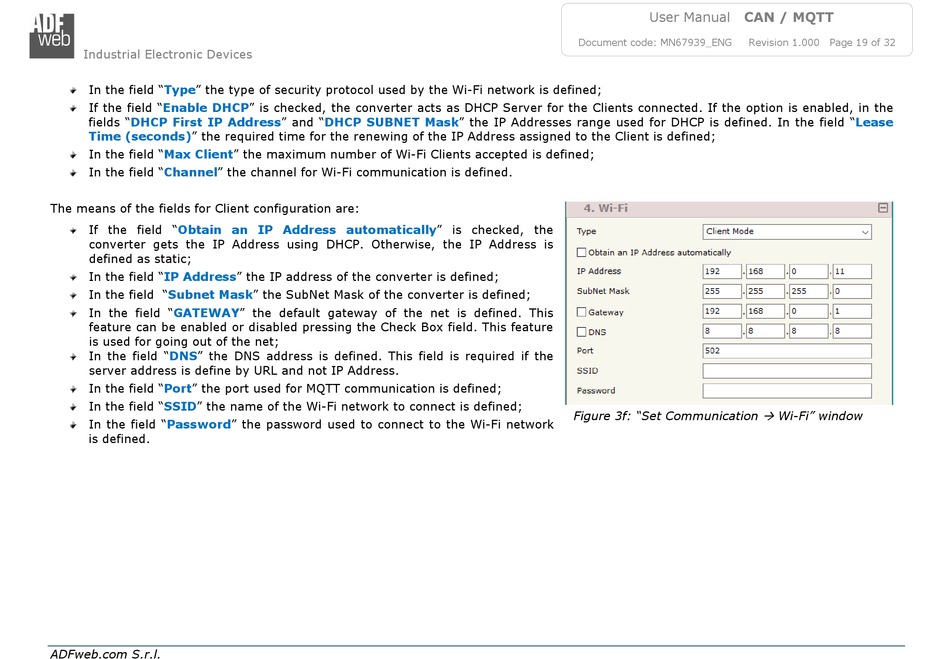The height and width of the screenshot is (659, 950).
Task: Click the "ADFweb.com S.r.l." footer text
Action: pos(105,654)
